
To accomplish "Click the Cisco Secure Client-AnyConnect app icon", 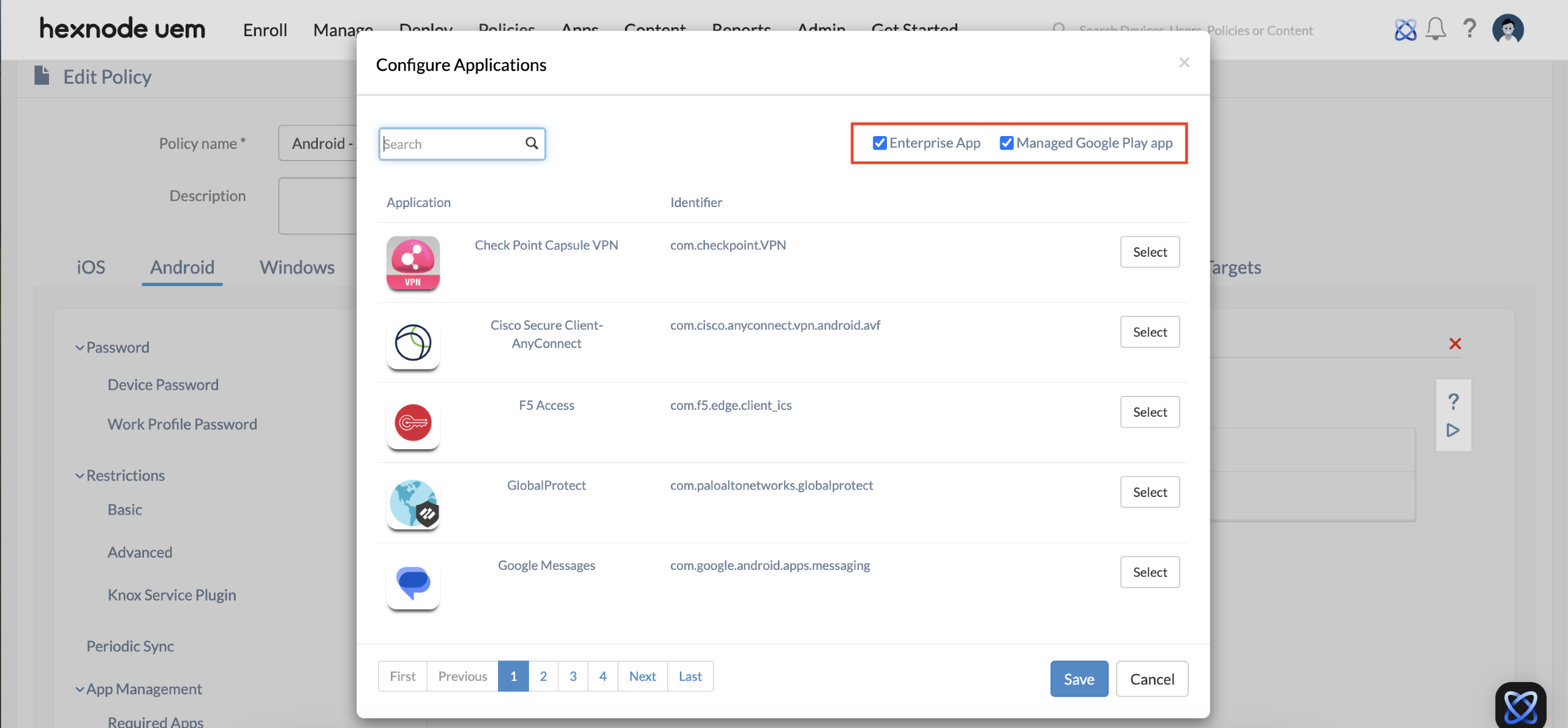I will 413,343.
